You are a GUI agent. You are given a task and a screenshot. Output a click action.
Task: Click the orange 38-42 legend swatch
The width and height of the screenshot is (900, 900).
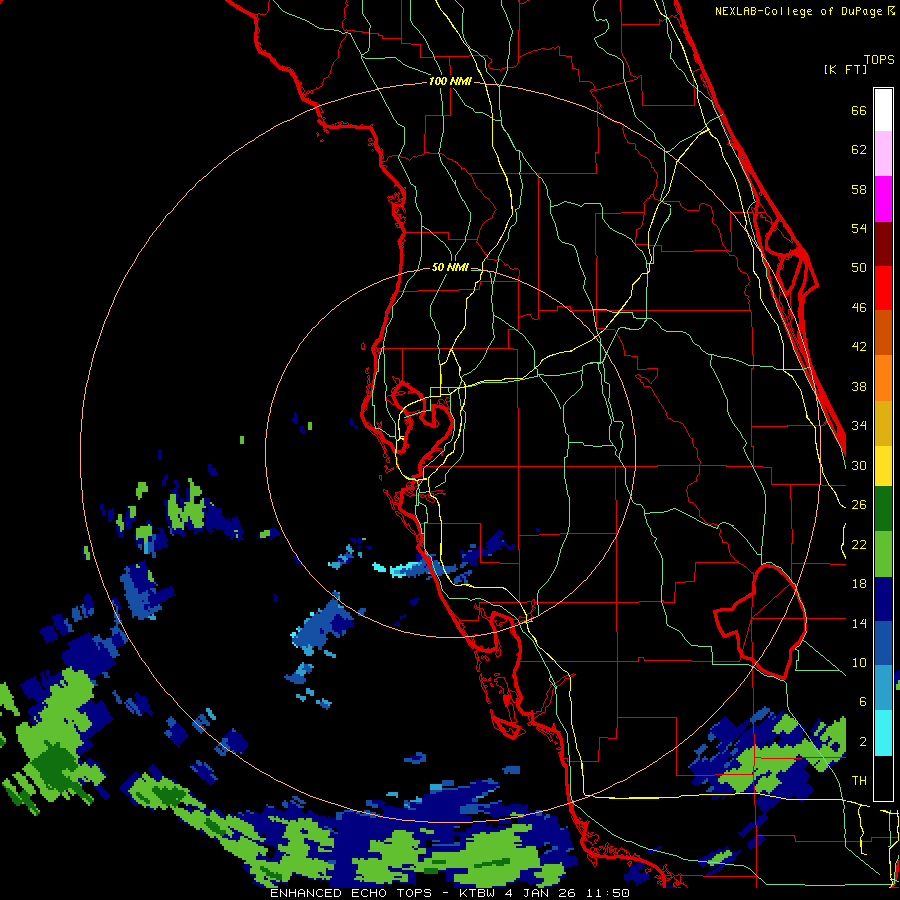point(883,378)
